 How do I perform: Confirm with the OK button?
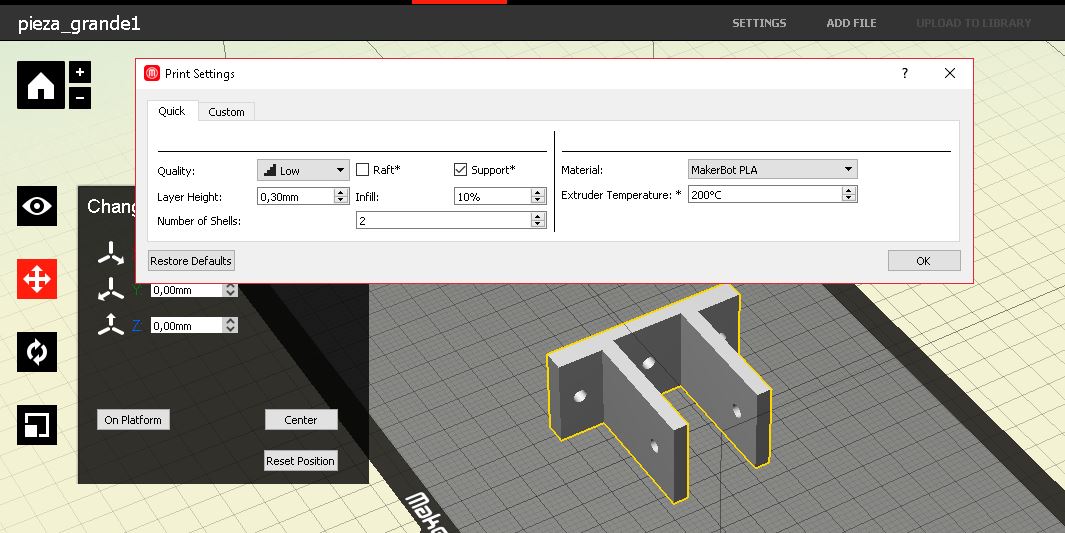click(x=924, y=261)
